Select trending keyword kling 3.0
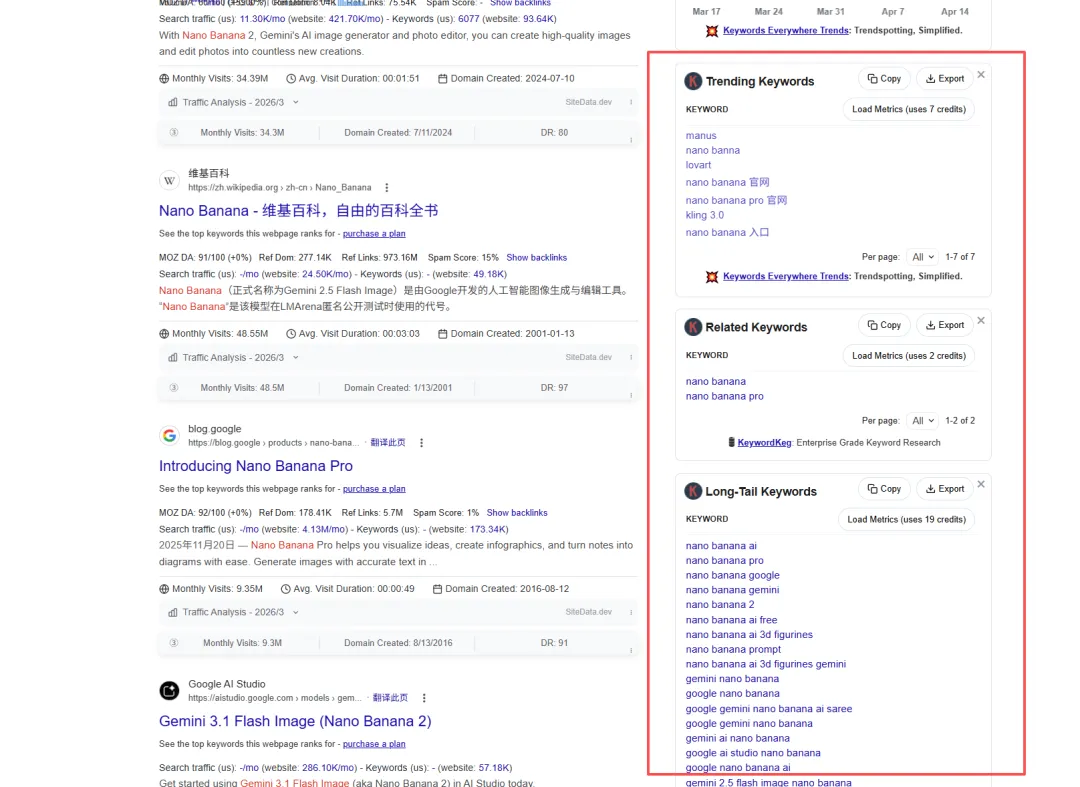The width and height of the screenshot is (1080, 787). coord(705,216)
